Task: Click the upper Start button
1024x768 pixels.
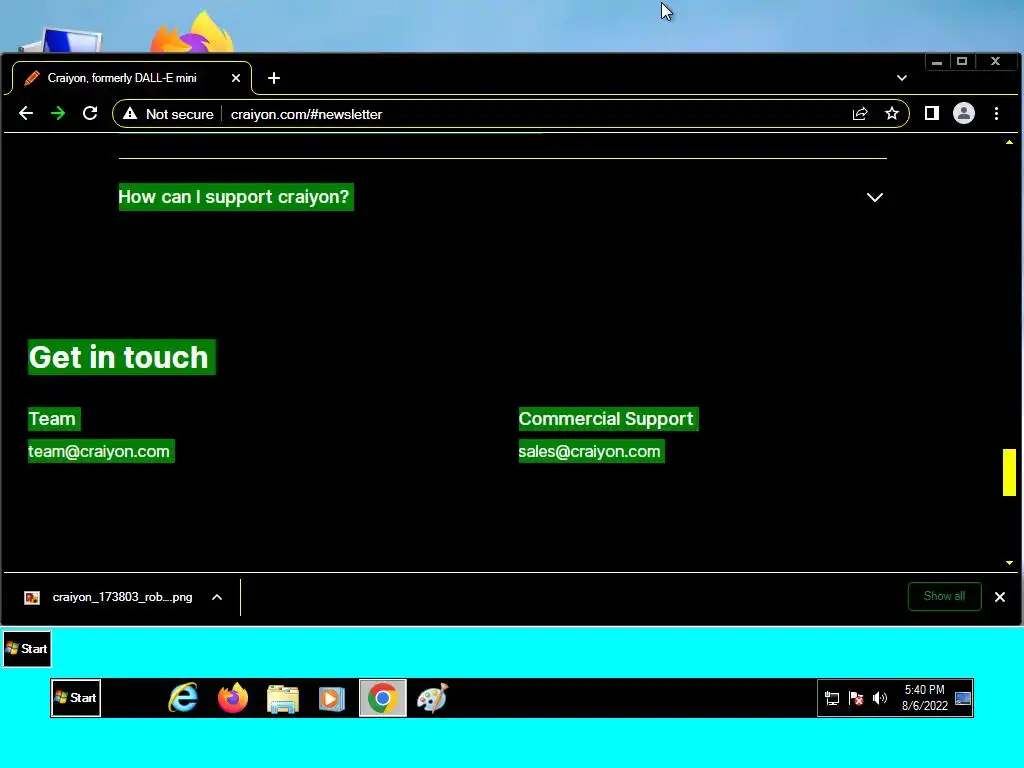Action: (27, 649)
